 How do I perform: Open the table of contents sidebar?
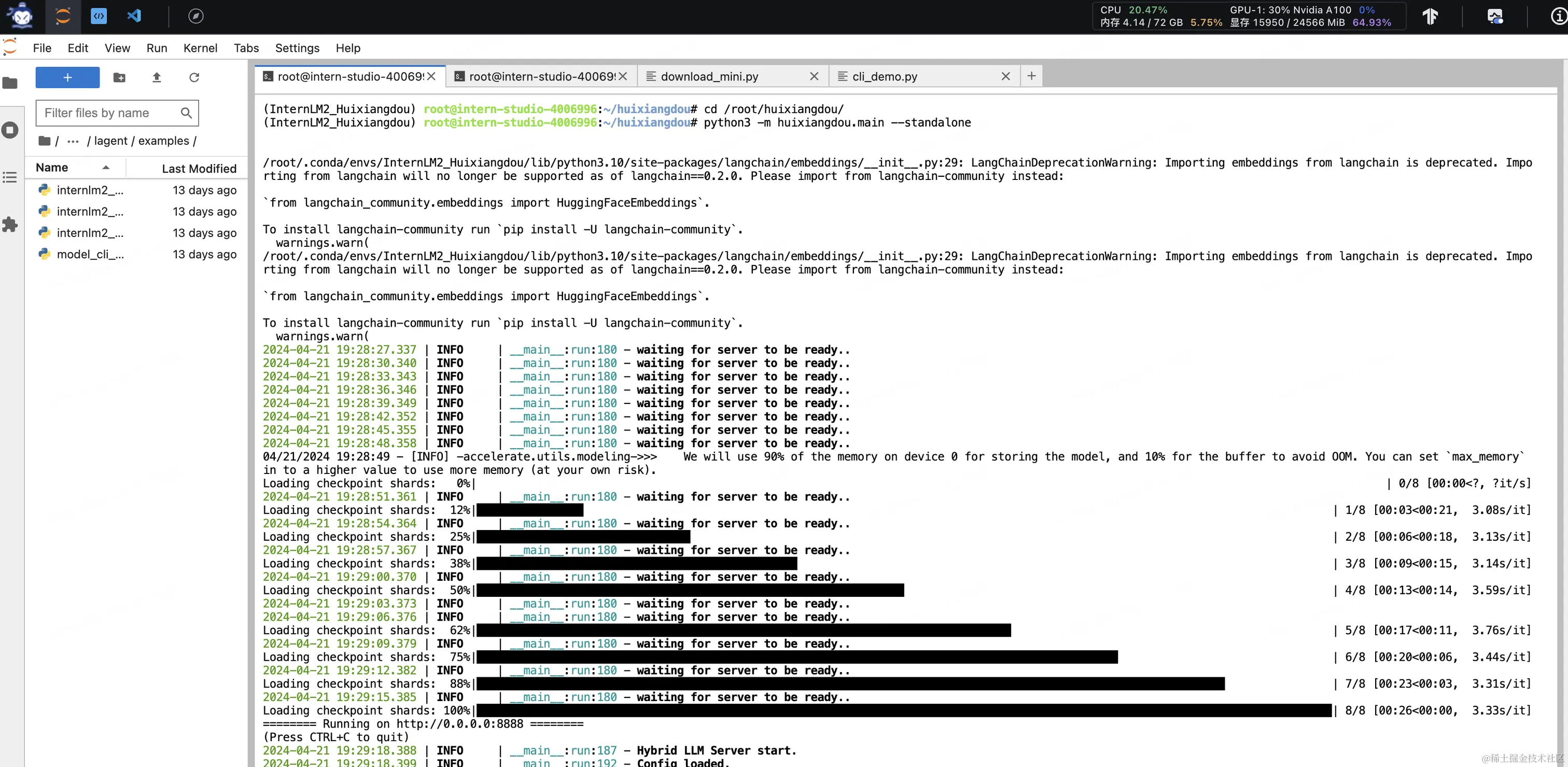10,177
